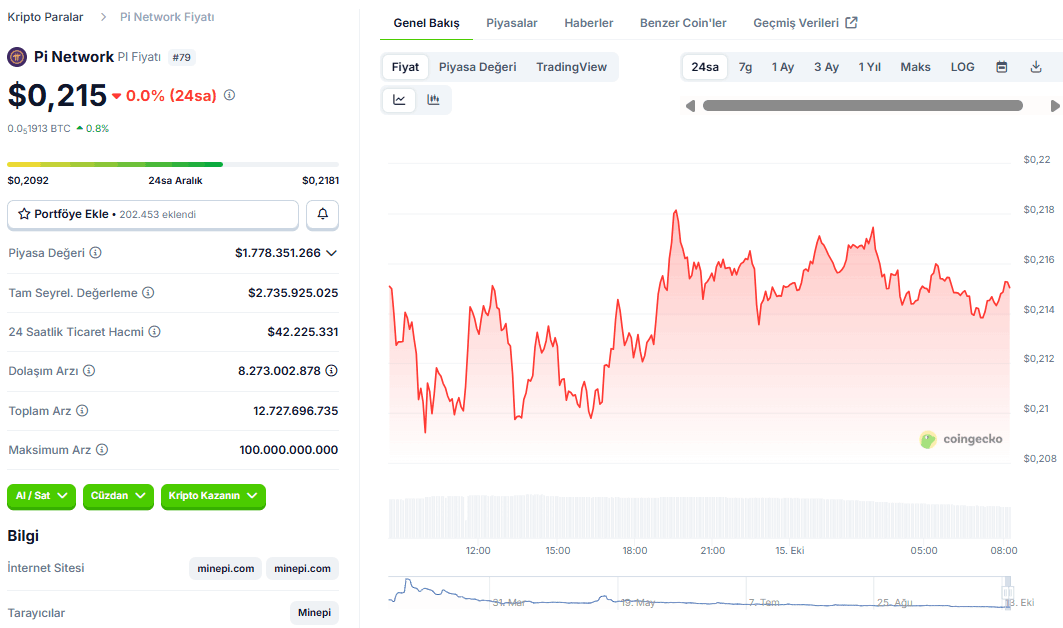Open Geçmiş Verileri external link tab
Image resolution: width=1063 pixels, height=628 pixels.
pyautogui.click(x=805, y=23)
